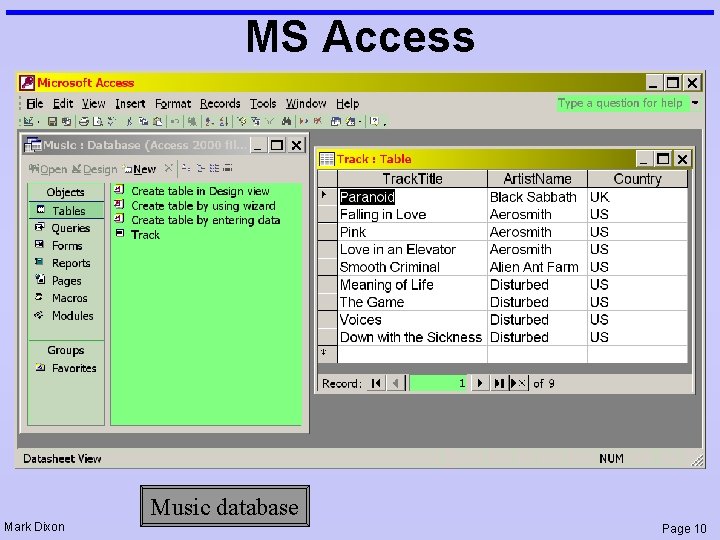
Task: Open the help box dropdown arrow
Action: pos(696,103)
